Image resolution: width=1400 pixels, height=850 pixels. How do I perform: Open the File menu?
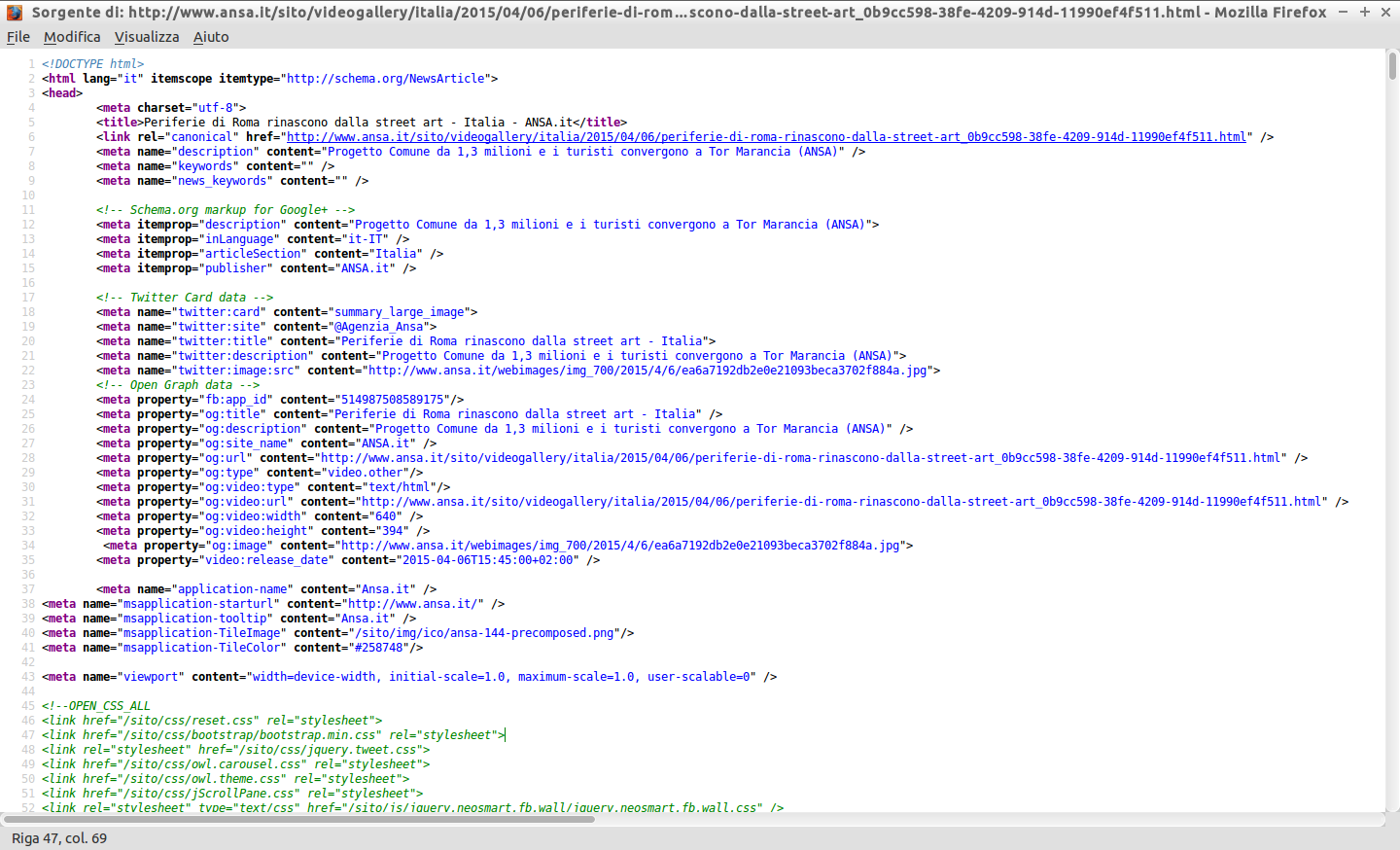tap(18, 37)
